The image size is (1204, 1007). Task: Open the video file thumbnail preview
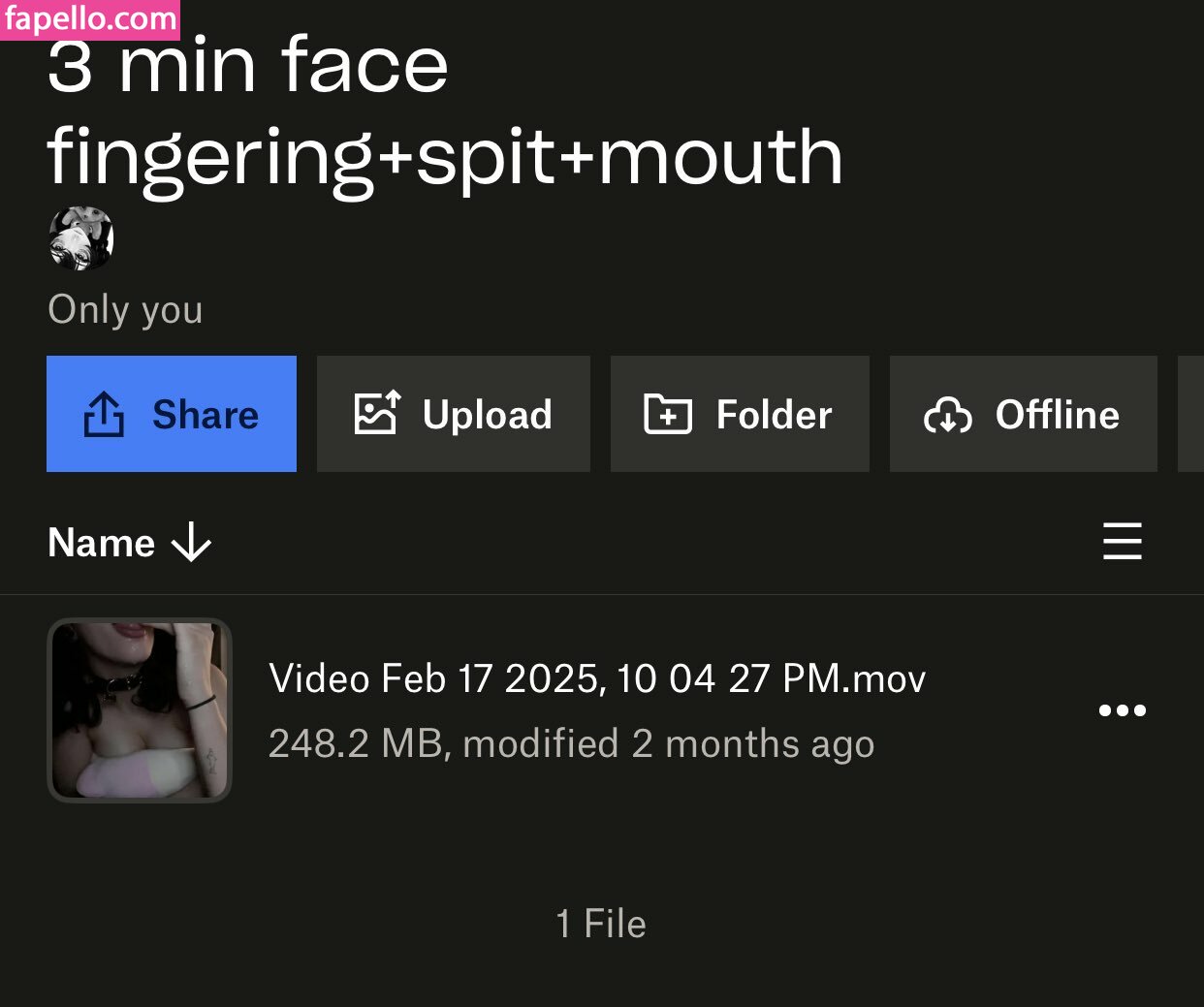pos(140,710)
